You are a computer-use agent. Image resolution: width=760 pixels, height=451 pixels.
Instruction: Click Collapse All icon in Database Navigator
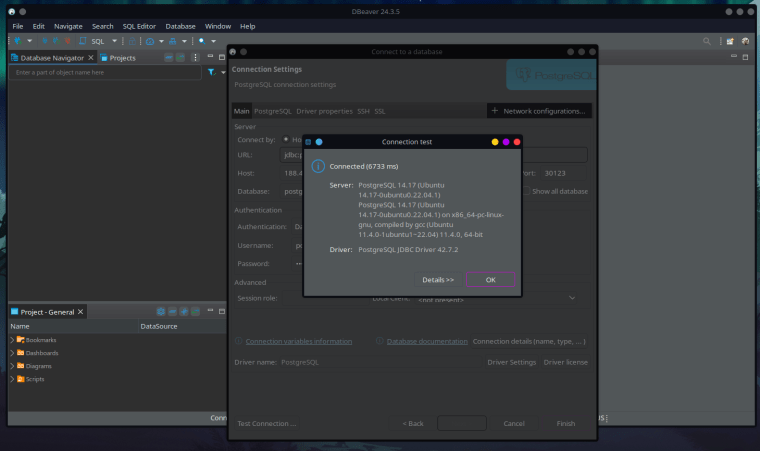[x=169, y=58]
